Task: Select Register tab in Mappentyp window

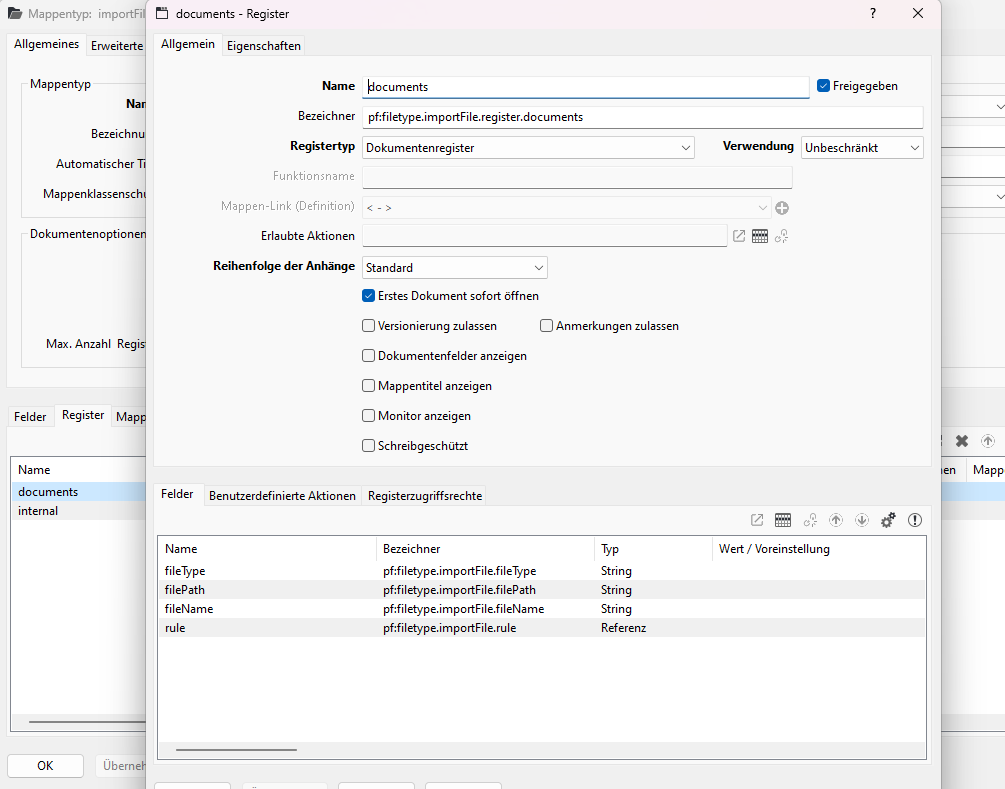Action: (x=83, y=415)
